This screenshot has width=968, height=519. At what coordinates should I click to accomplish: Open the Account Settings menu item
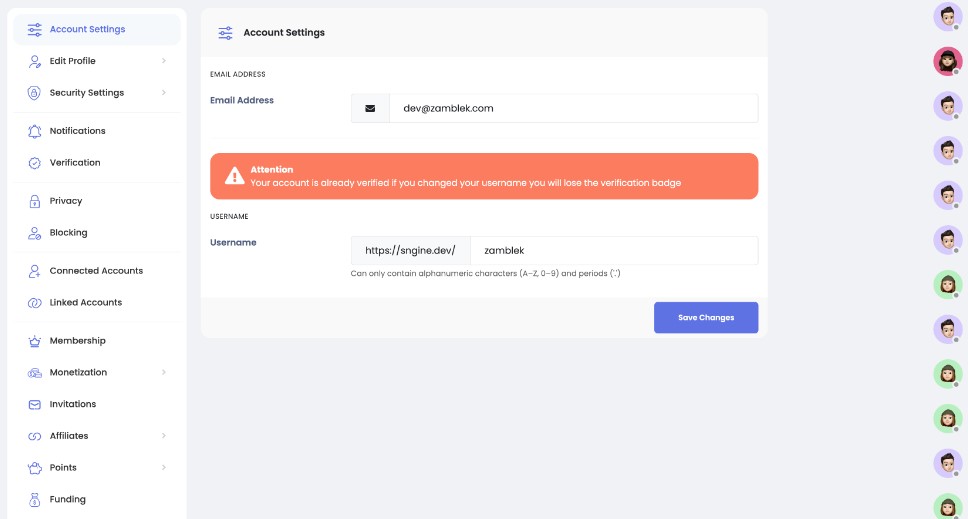87,30
